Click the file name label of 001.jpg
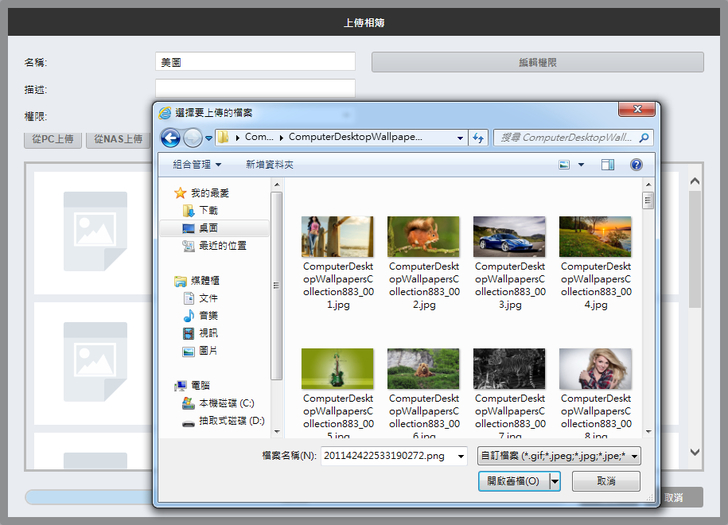The image size is (728, 525). pyautogui.click(x=338, y=285)
